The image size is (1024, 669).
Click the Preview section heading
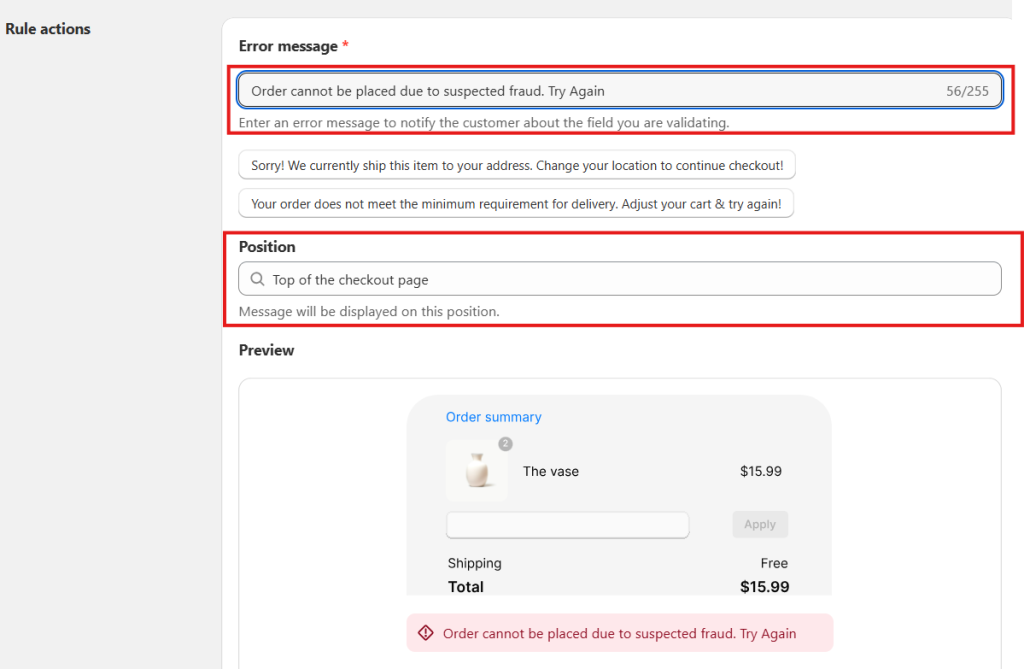pos(266,350)
